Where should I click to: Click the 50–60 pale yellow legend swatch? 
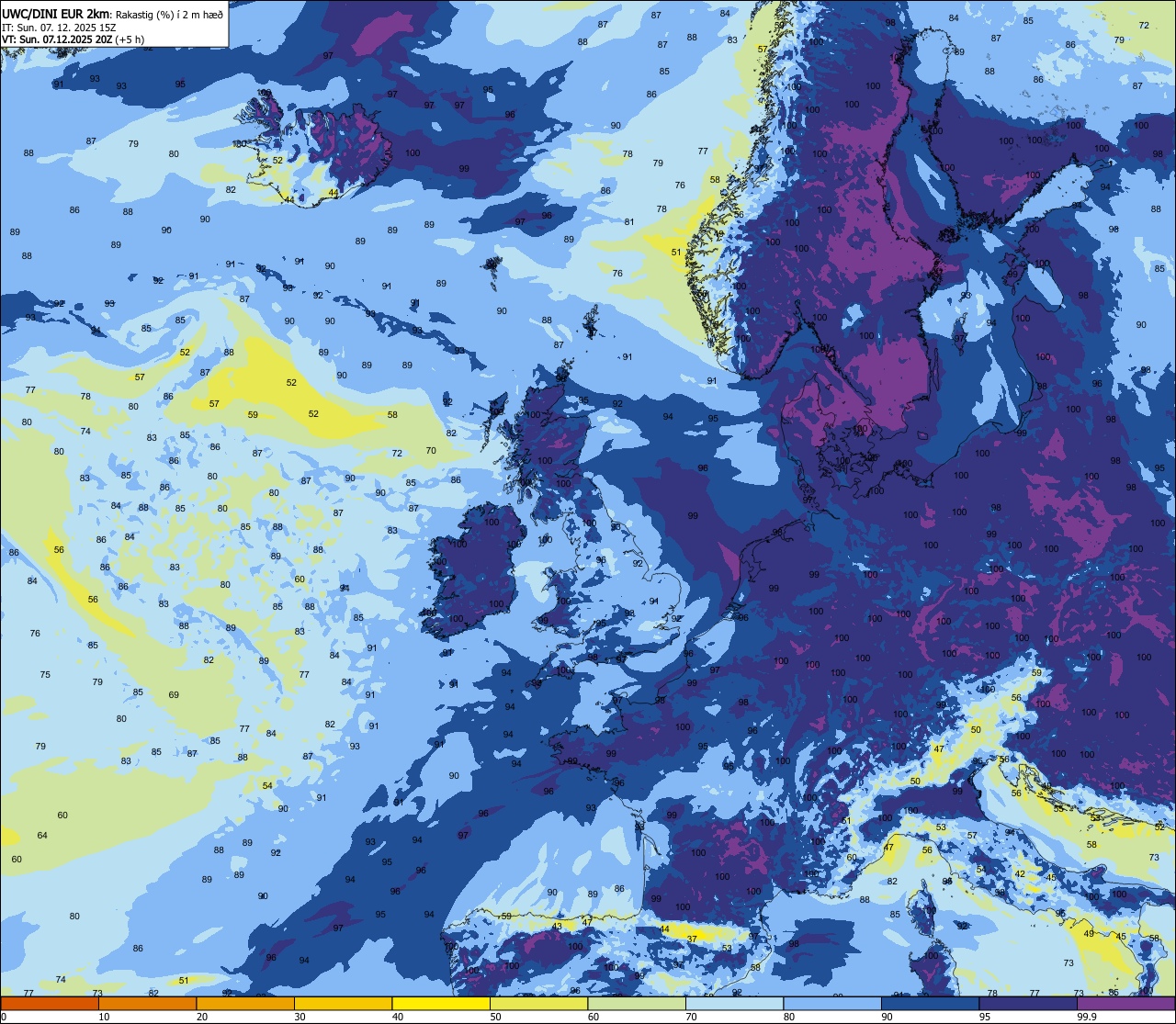coord(538,1003)
